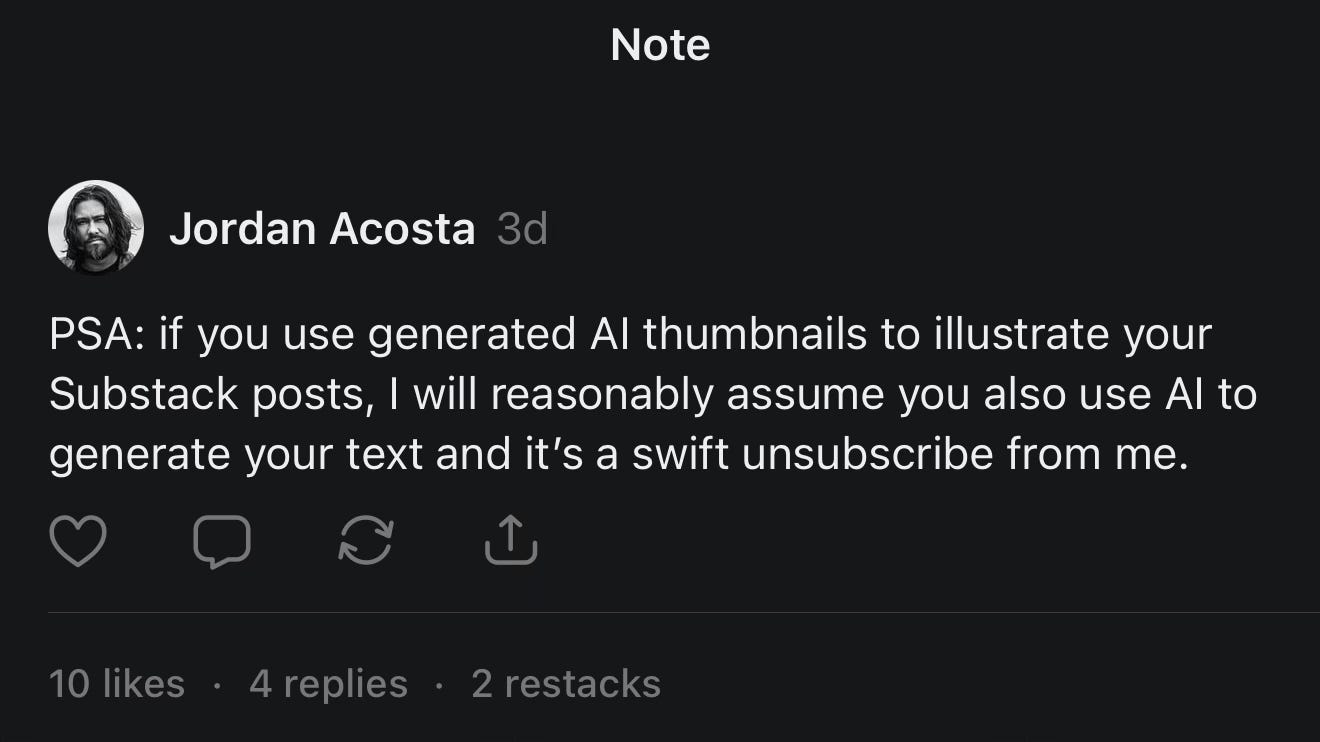This screenshot has width=1320, height=742.
Task: Select the circular arrows restack icon
Action: [x=367, y=542]
